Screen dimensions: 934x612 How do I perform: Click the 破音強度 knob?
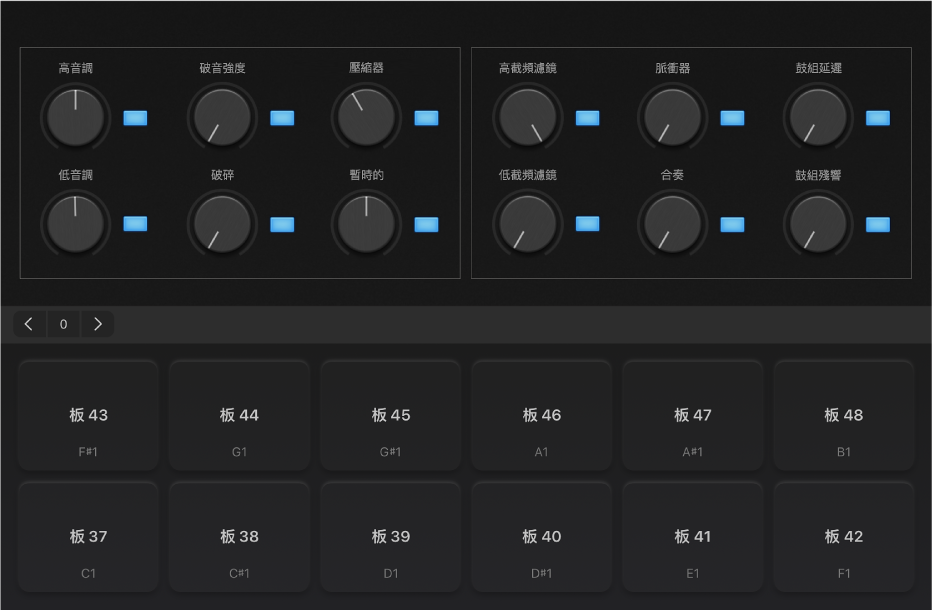[x=222, y=117]
